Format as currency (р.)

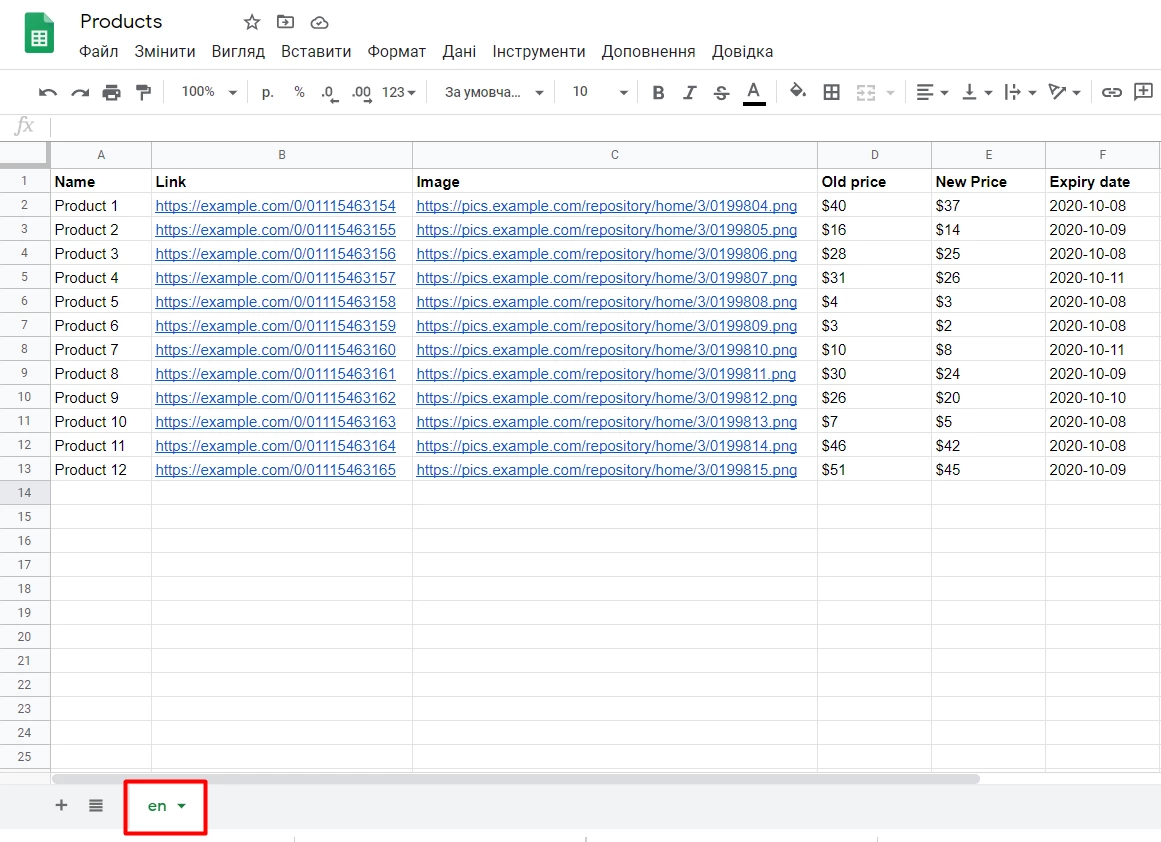tap(267, 93)
